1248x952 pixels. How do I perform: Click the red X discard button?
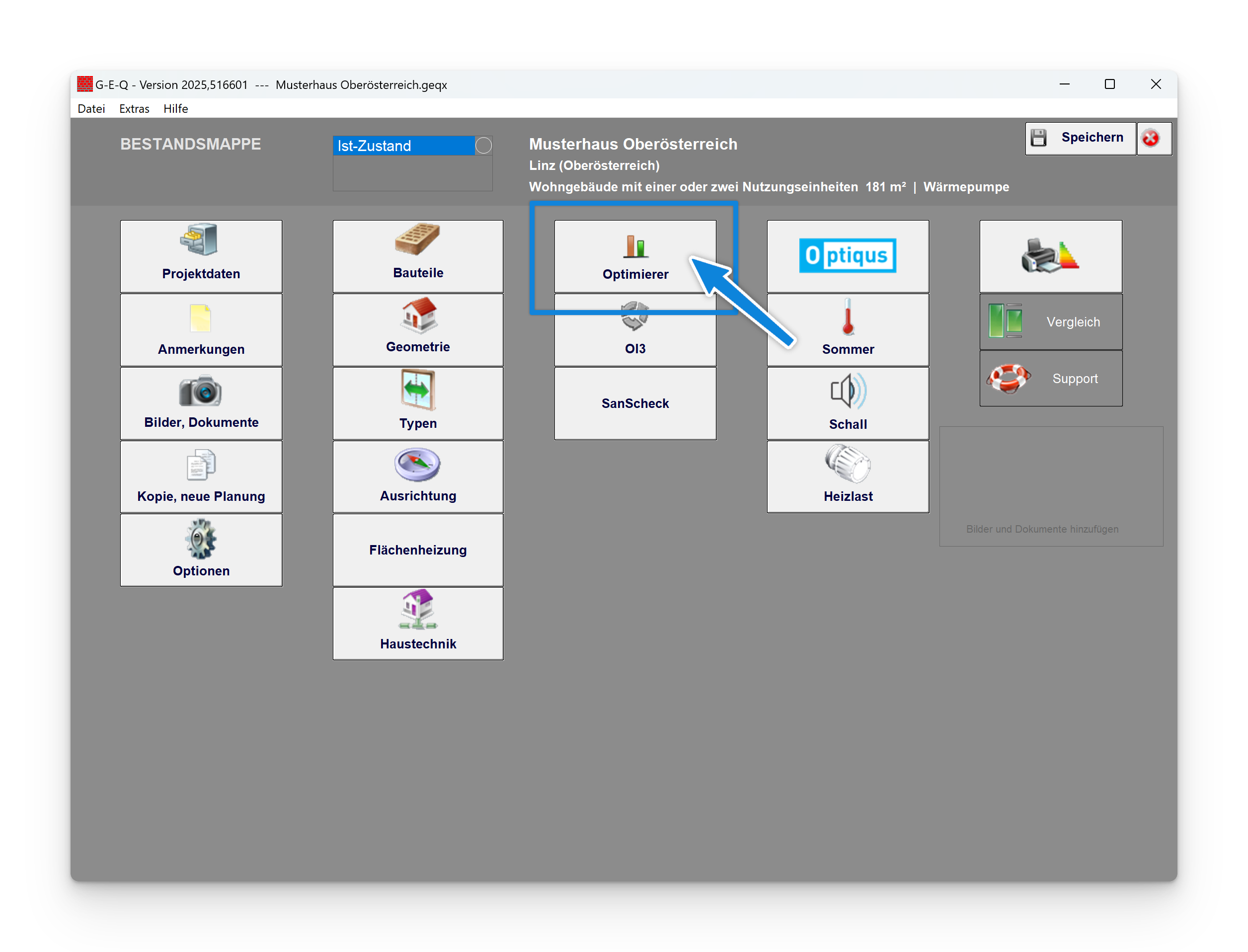point(1151,138)
